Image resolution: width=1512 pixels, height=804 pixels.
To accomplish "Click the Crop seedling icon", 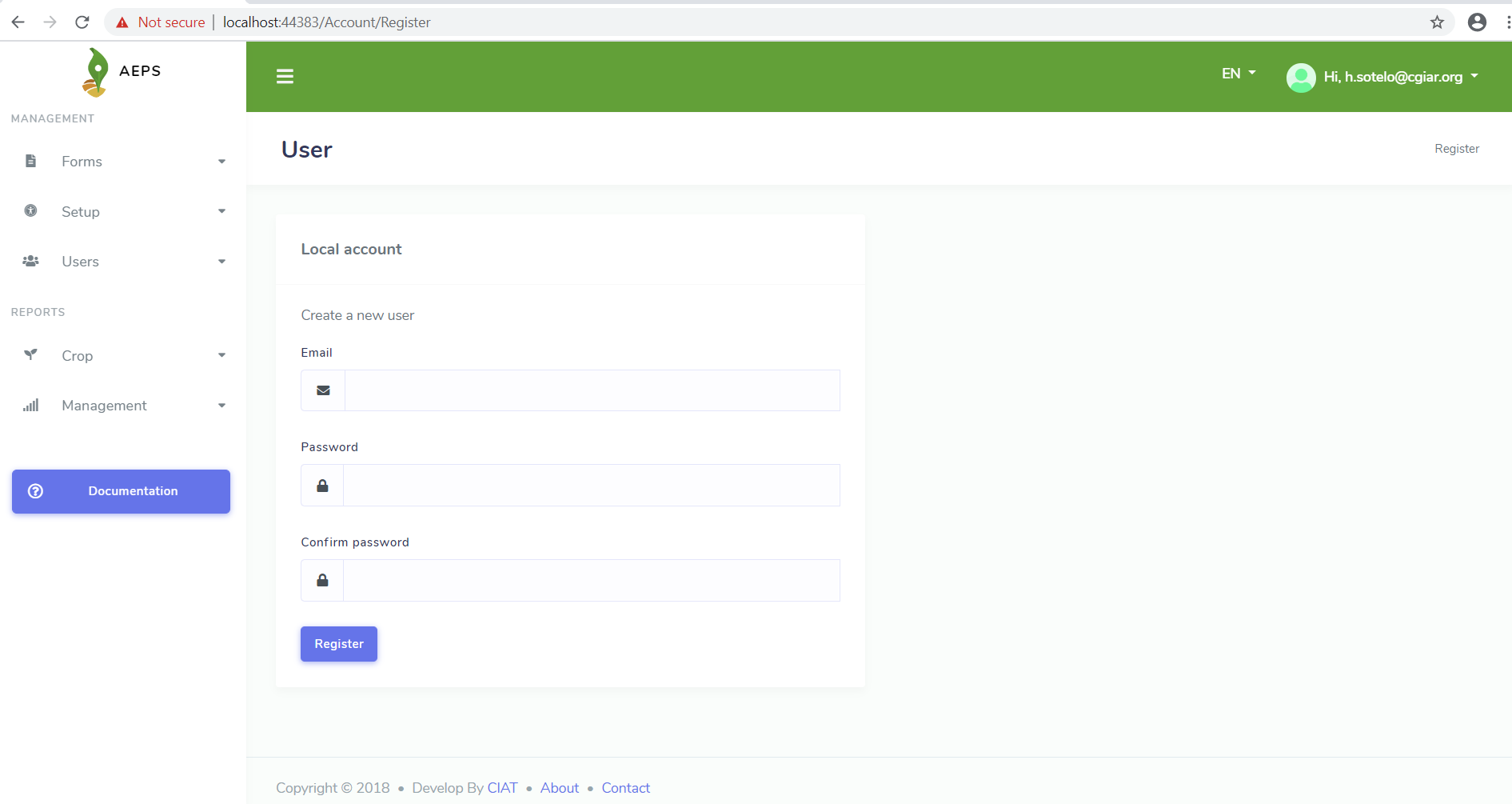I will pos(30,354).
